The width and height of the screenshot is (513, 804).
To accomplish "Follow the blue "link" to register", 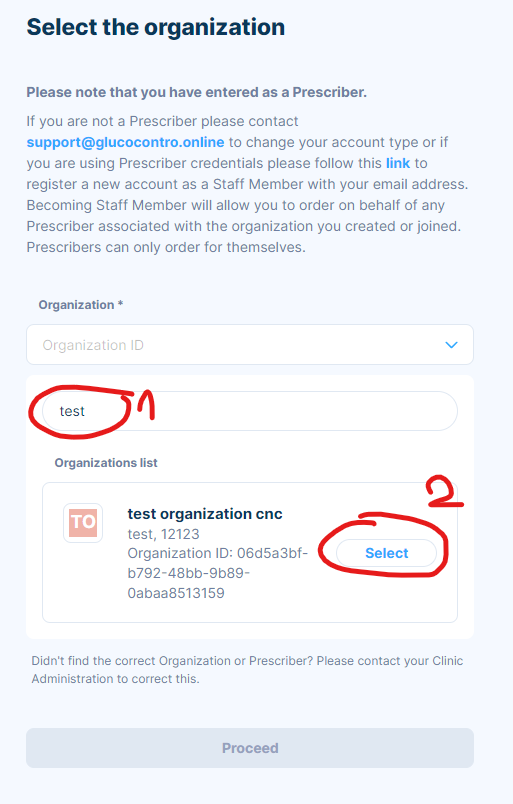I will 398,163.
